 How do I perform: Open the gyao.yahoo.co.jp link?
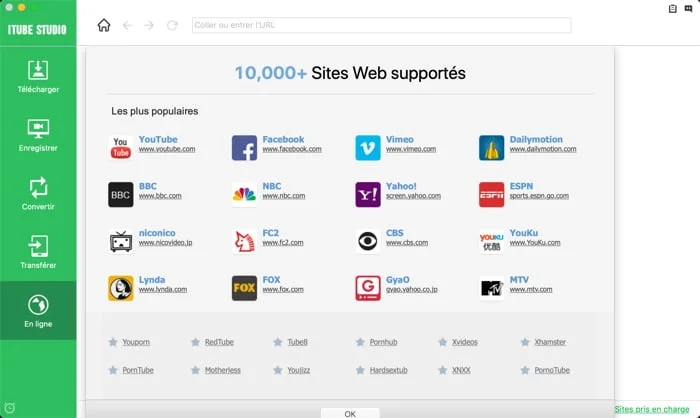coord(412,290)
